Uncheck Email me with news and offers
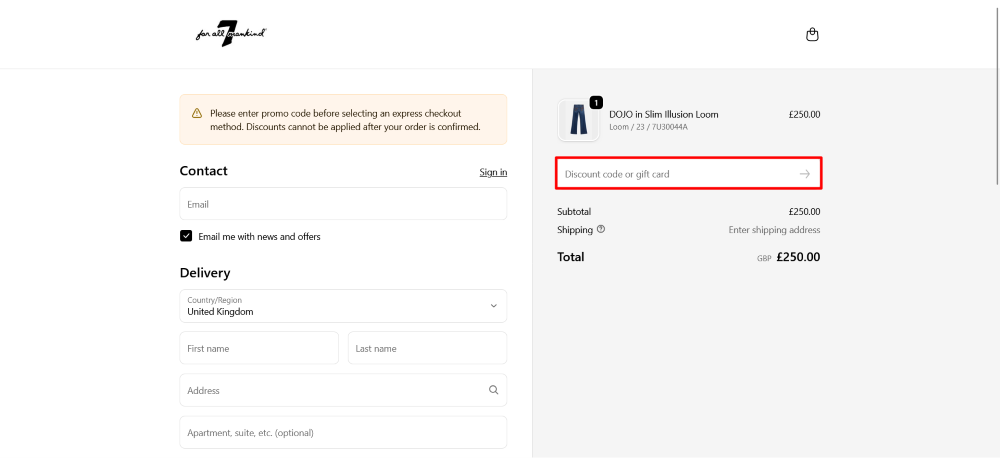Viewport: 1000px width, 458px height. point(186,236)
